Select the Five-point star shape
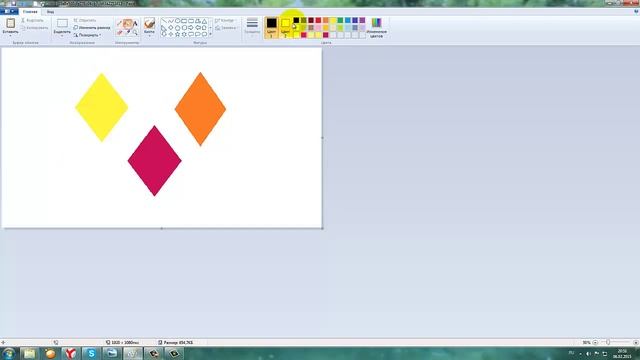The image size is (640, 360). pyautogui.click(x=178, y=34)
